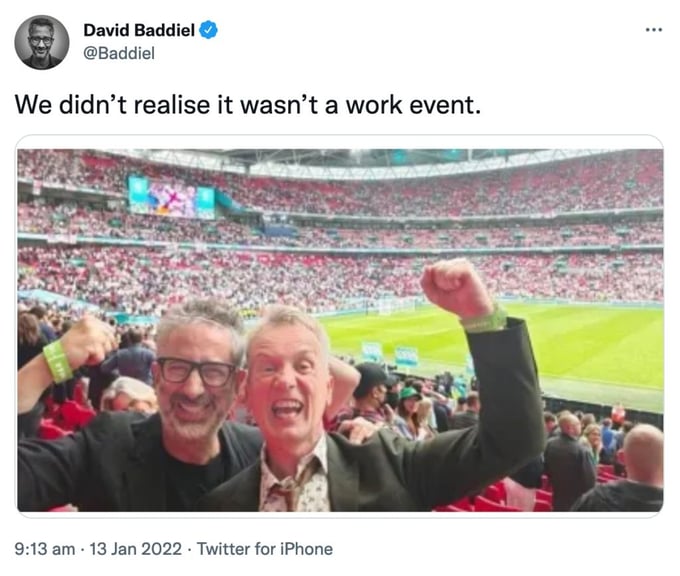Open the three-dot more options menu
This screenshot has height=576, width=680.
[x=654, y=30]
